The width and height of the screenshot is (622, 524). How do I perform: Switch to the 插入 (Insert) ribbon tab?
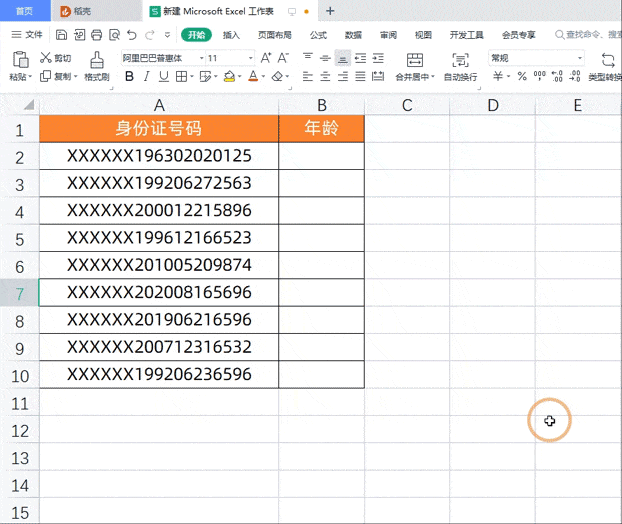[231, 34]
